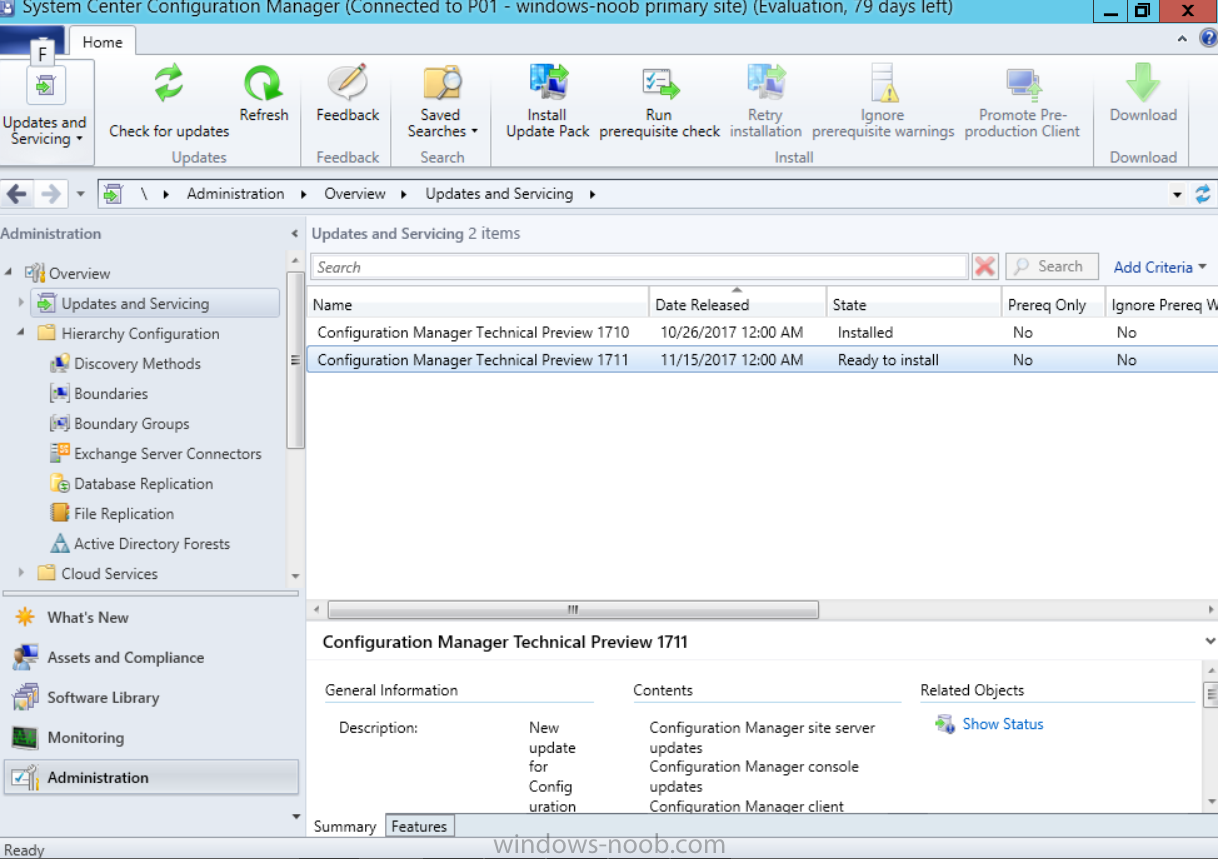Image resolution: width=1218 pixels, height=859 pixels.
Task: Open the Feedback ribbon icon
Action: coord(347,84)
